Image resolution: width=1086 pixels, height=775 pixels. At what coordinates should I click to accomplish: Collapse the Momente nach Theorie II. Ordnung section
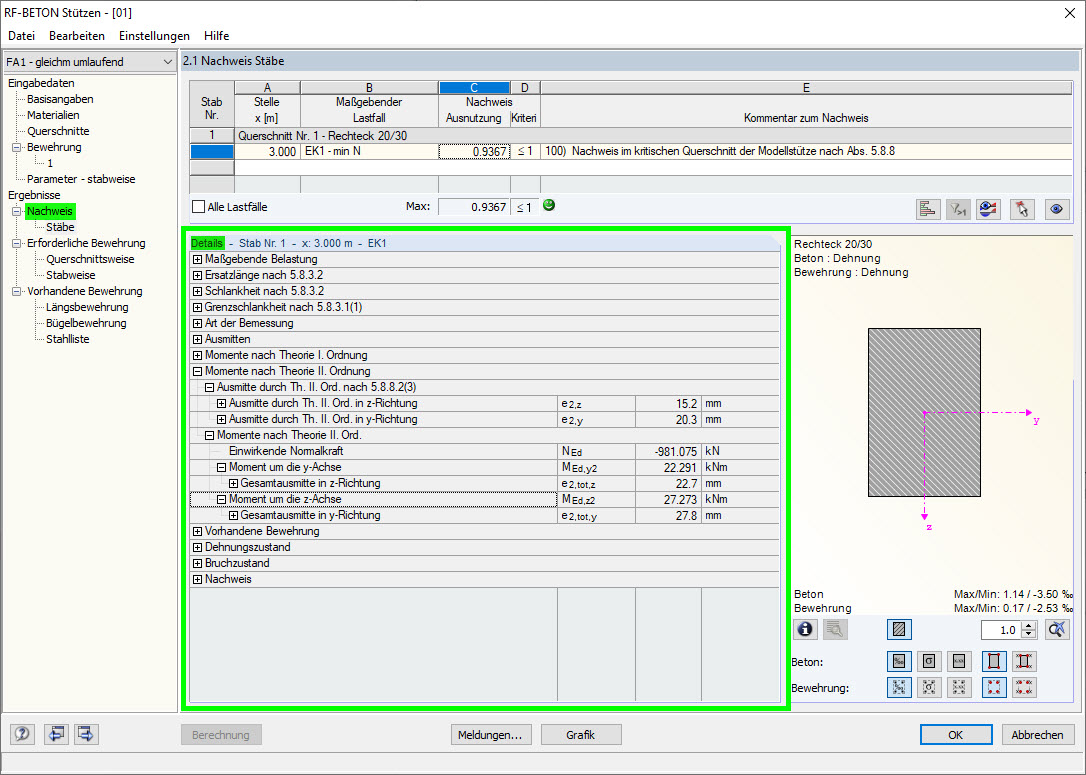[x=195, y=370]
